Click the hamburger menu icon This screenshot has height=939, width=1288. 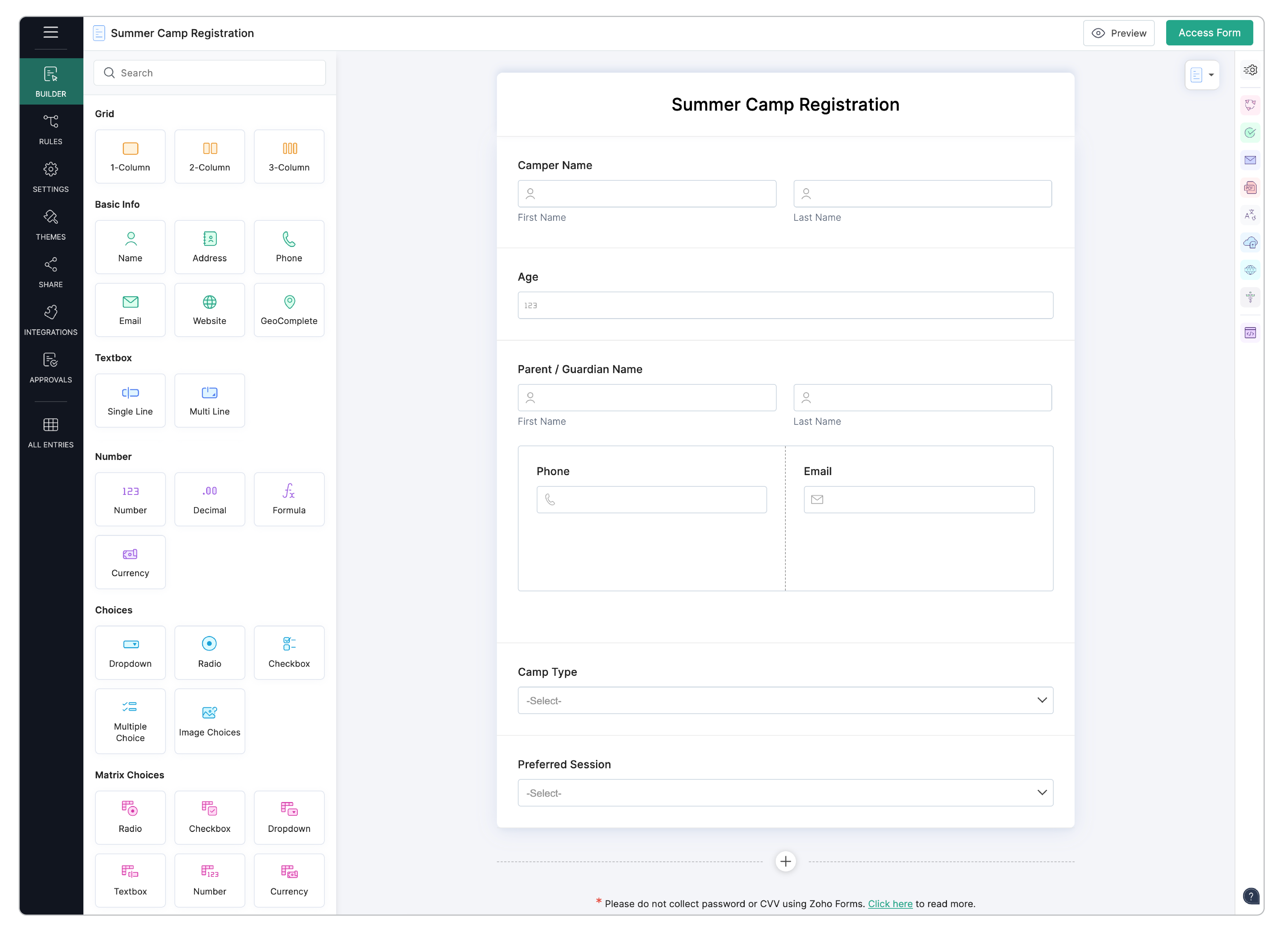click(x=51, y=32)
